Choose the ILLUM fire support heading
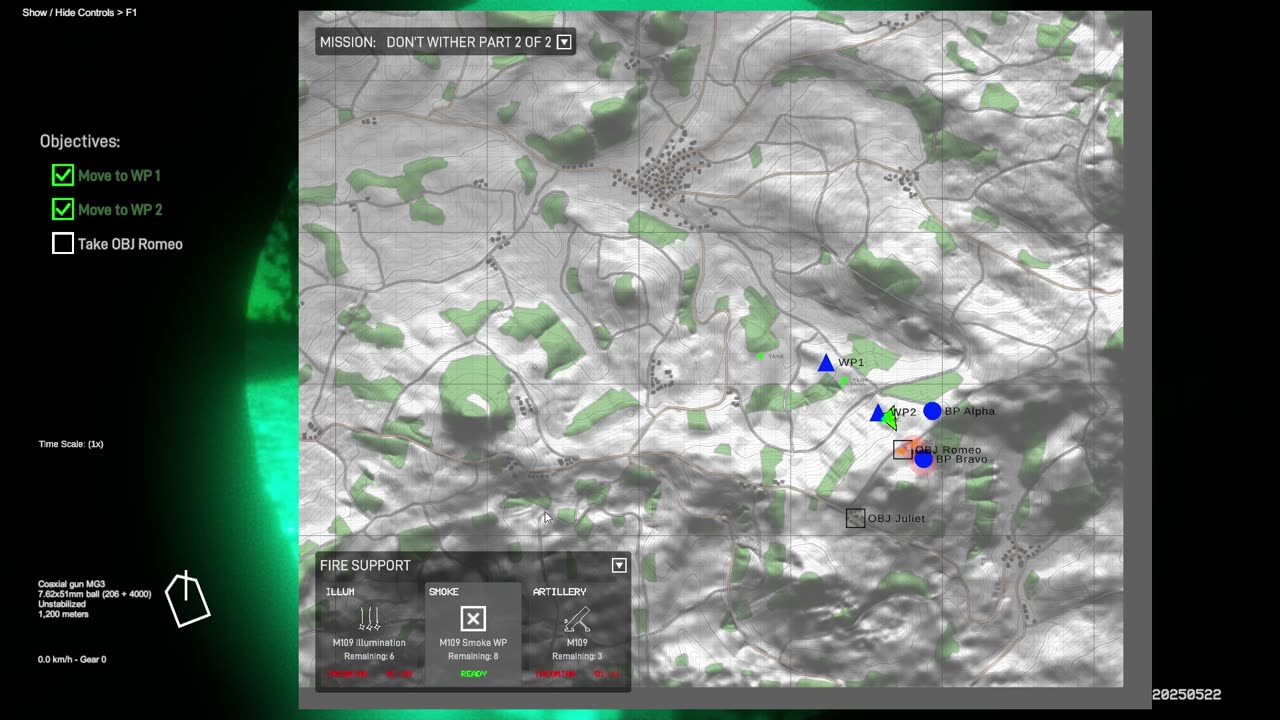 click(340, 592)
